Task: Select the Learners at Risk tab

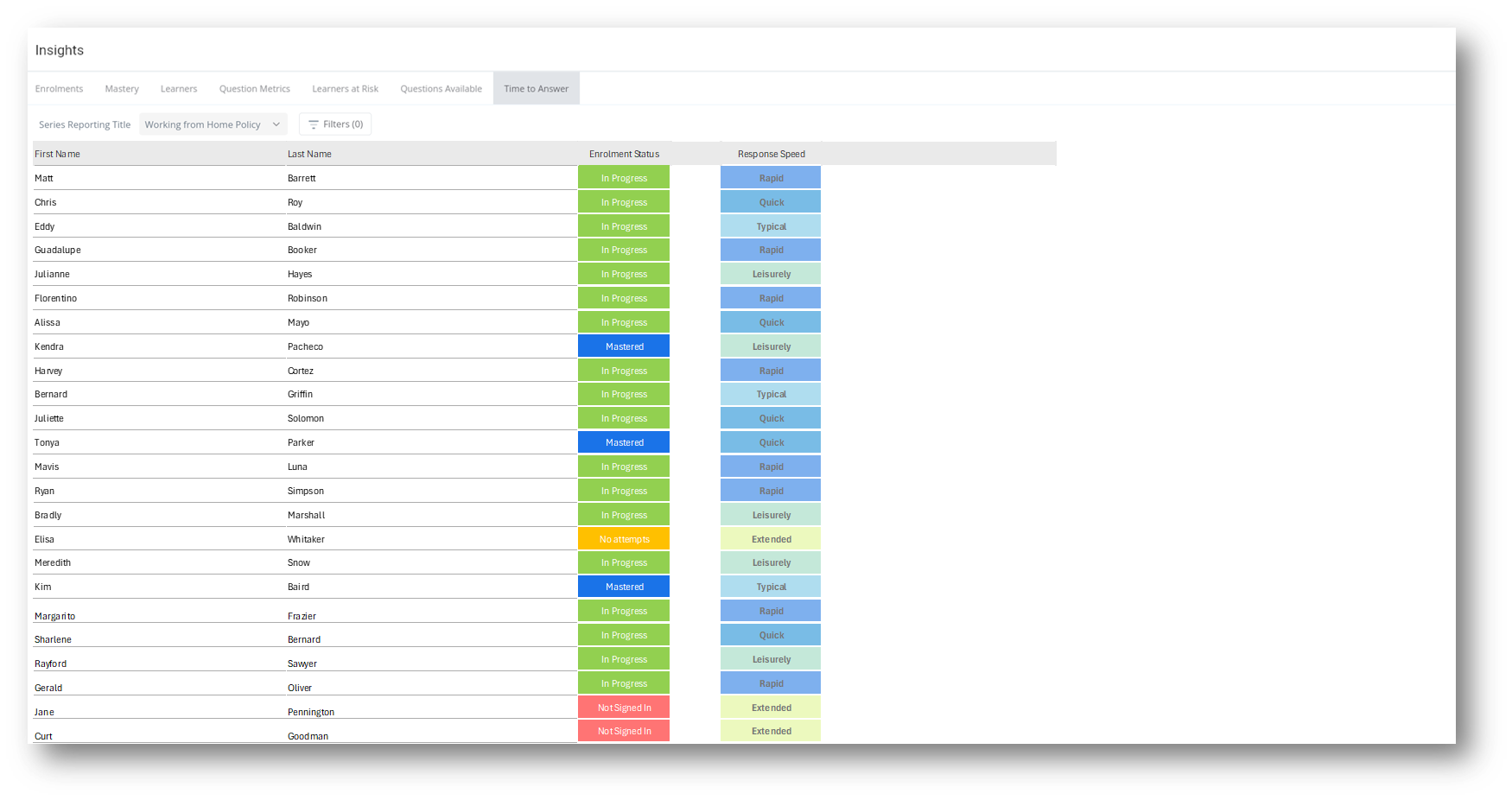Action: pos(345,89)
